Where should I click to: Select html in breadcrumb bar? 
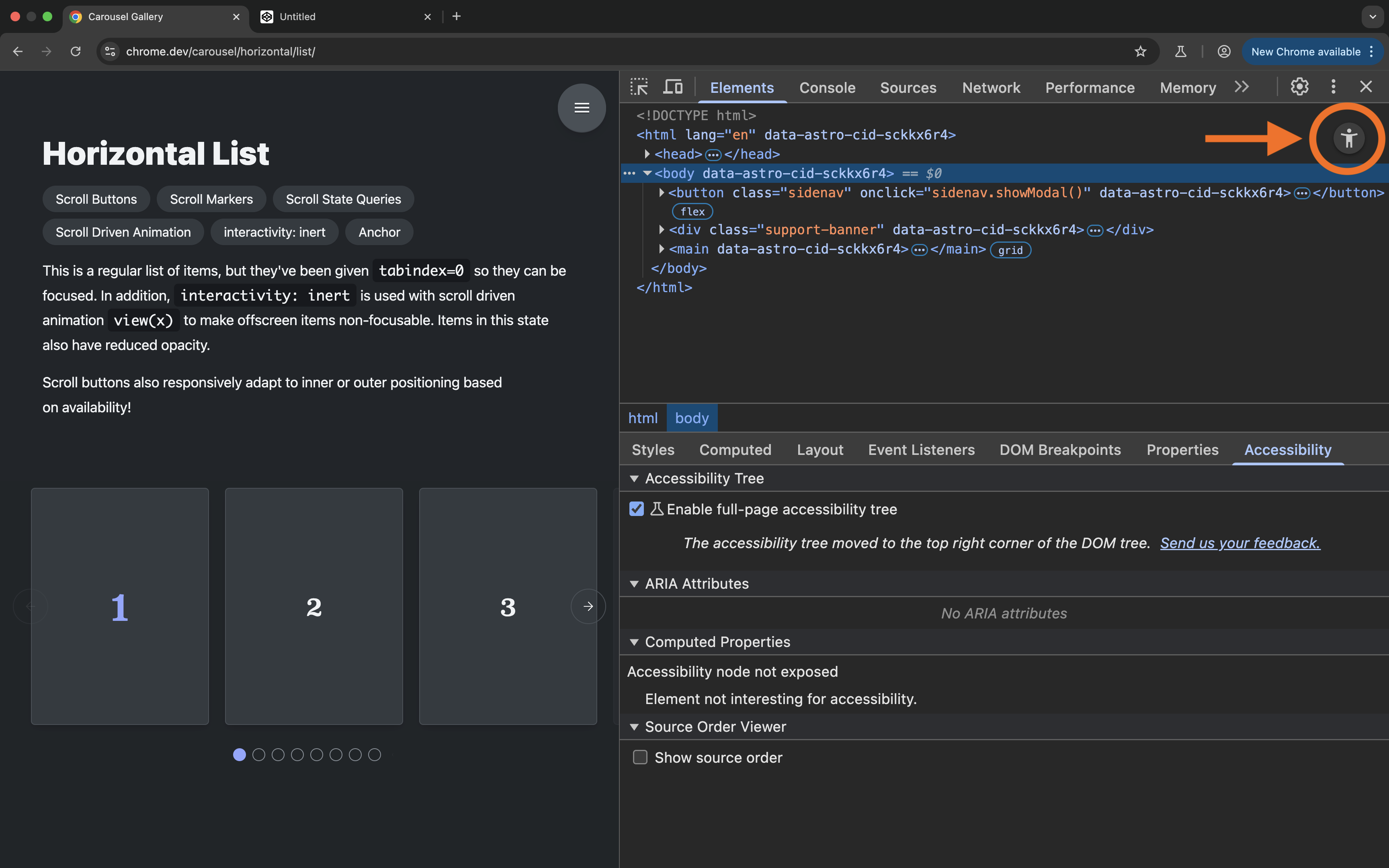click(643, 418)
